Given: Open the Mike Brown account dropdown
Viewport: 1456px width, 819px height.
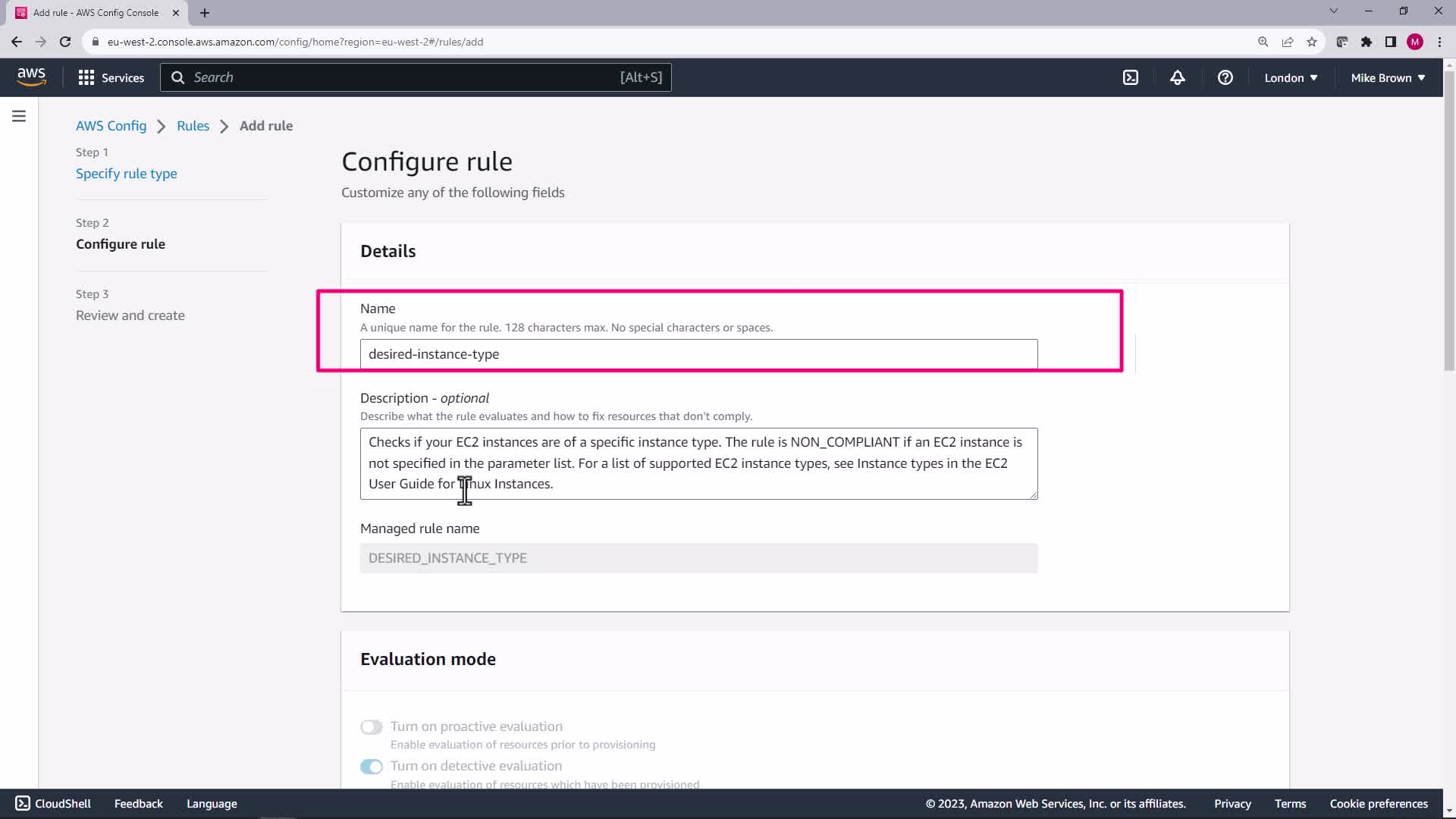Looking at the screenshot, I should pyautogui.click(x=1388, y=78).
